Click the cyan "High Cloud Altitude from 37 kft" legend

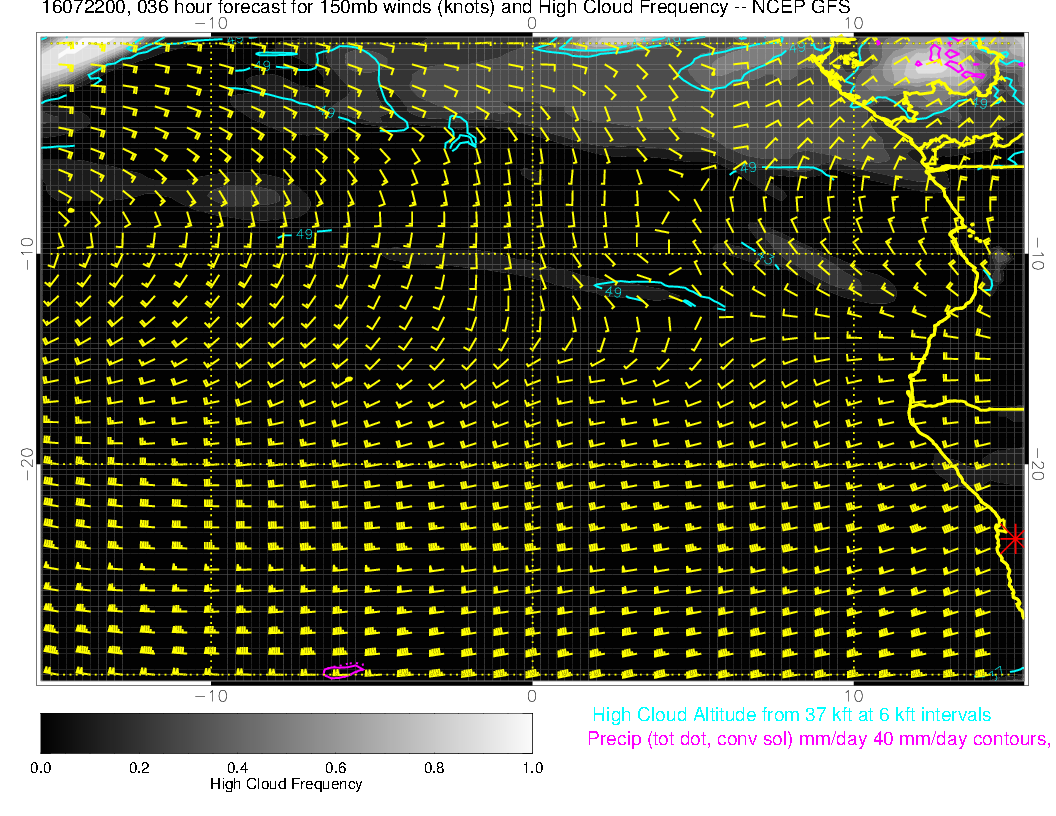coord(791,715)
